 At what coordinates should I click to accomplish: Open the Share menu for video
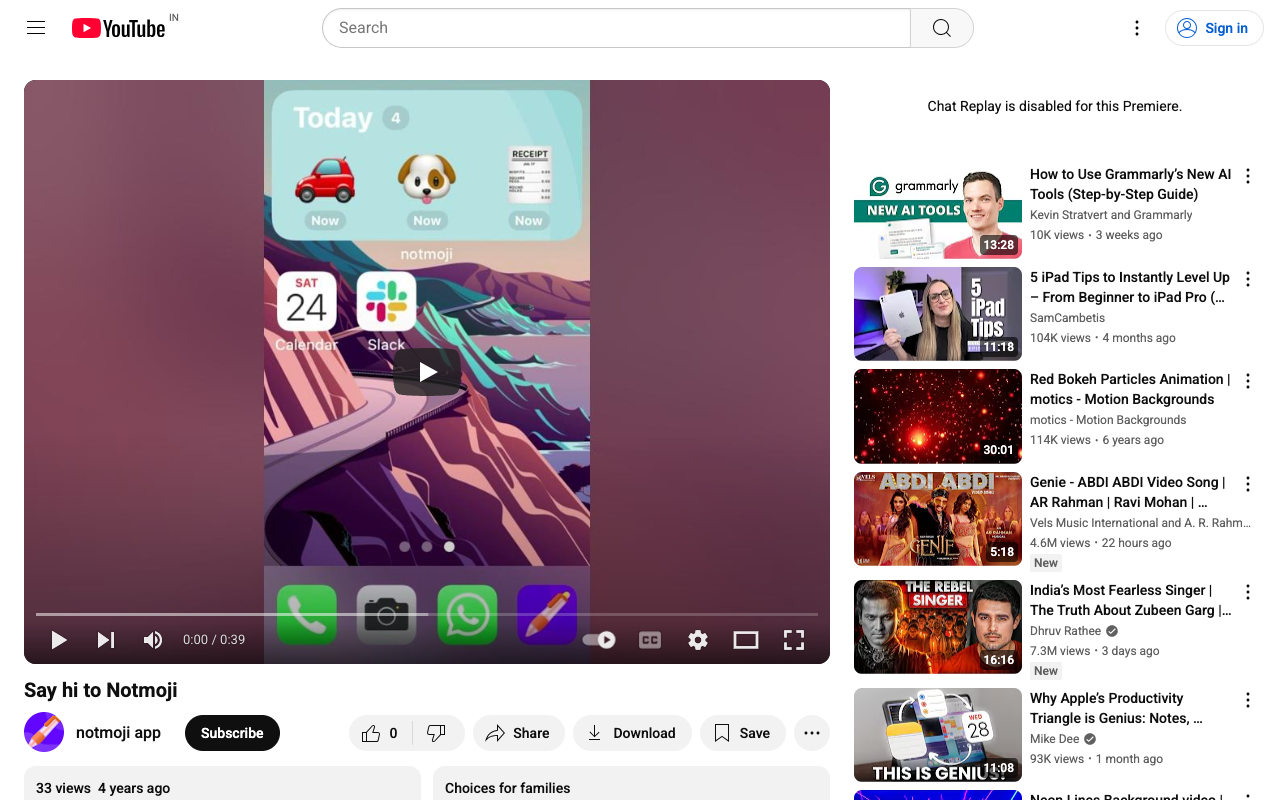tap(518, 733)
